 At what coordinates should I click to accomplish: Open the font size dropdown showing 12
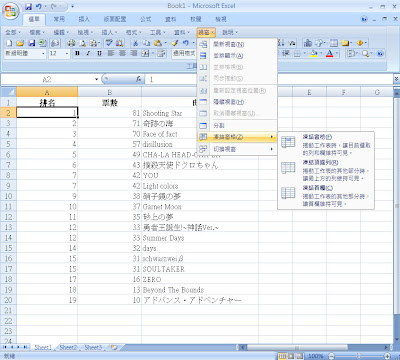click(67, 53)
